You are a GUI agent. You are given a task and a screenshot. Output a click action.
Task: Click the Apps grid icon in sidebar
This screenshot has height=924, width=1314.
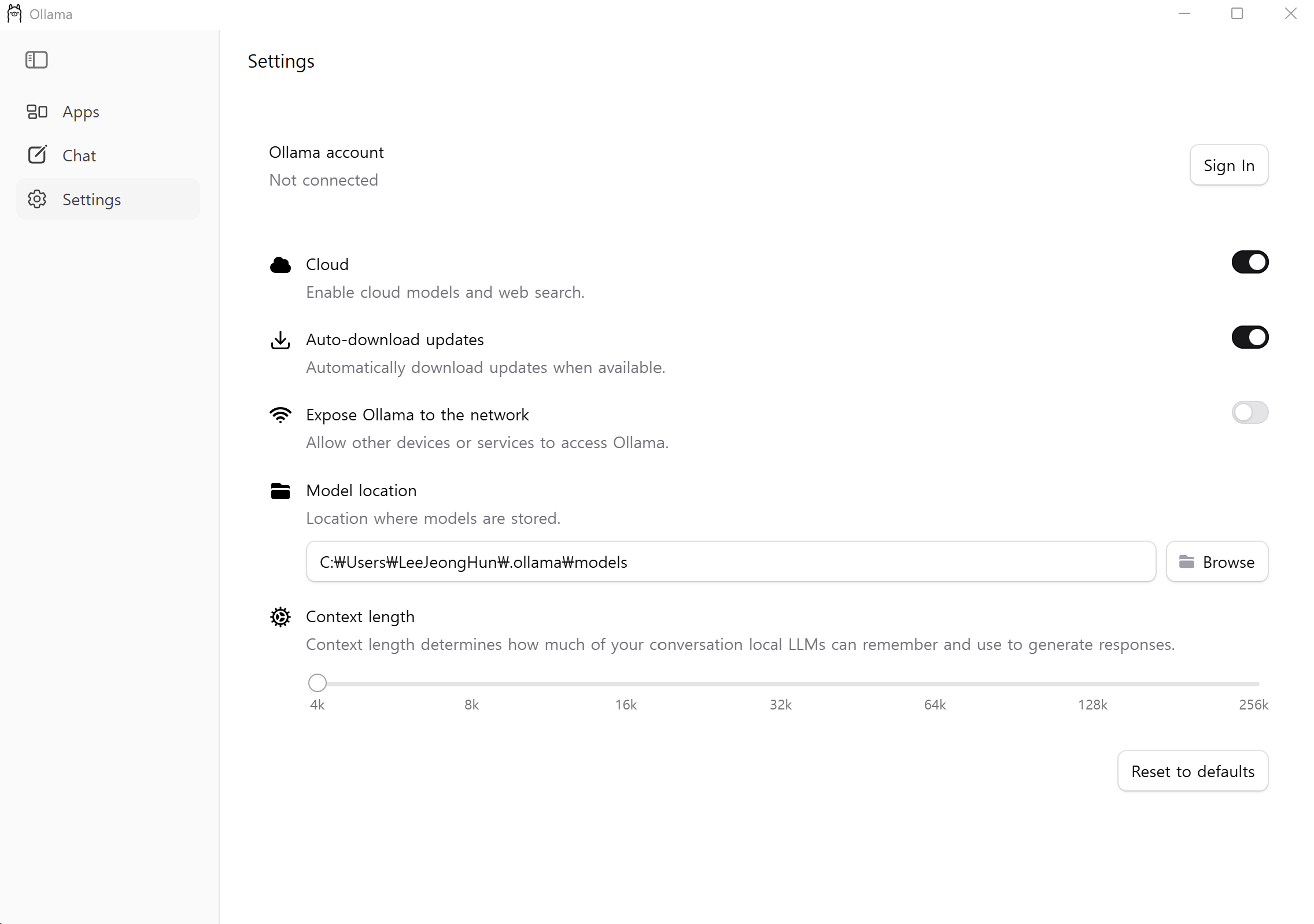[37, 112]
